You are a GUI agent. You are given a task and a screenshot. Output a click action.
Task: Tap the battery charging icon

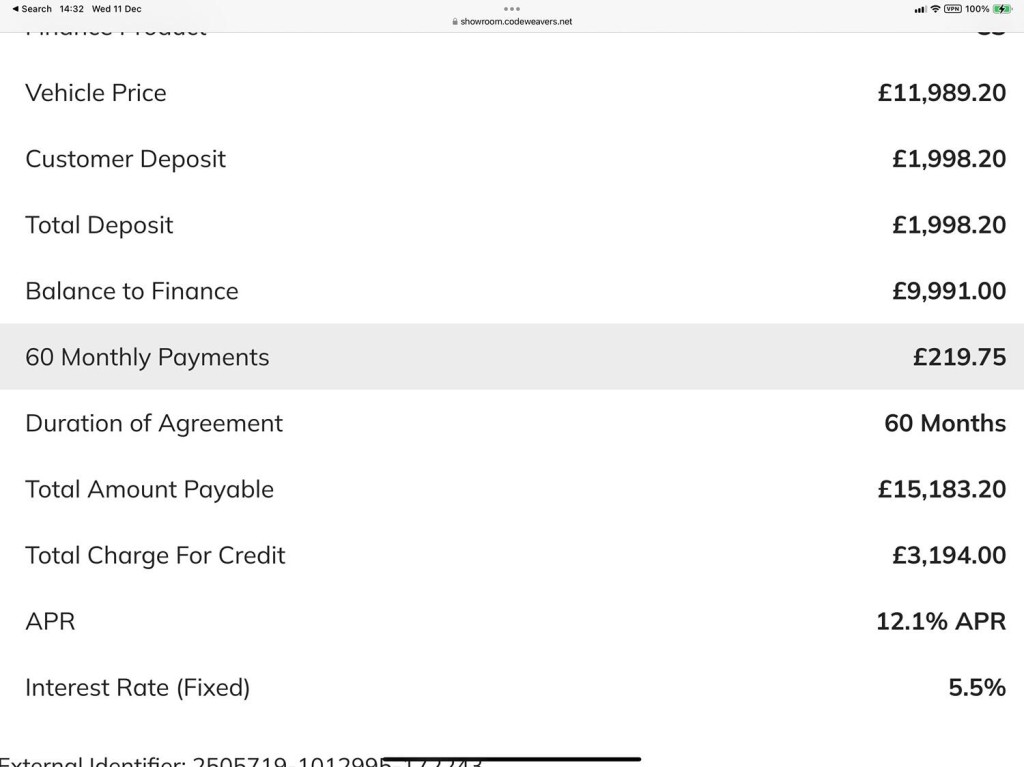[x=1002, y=9]
